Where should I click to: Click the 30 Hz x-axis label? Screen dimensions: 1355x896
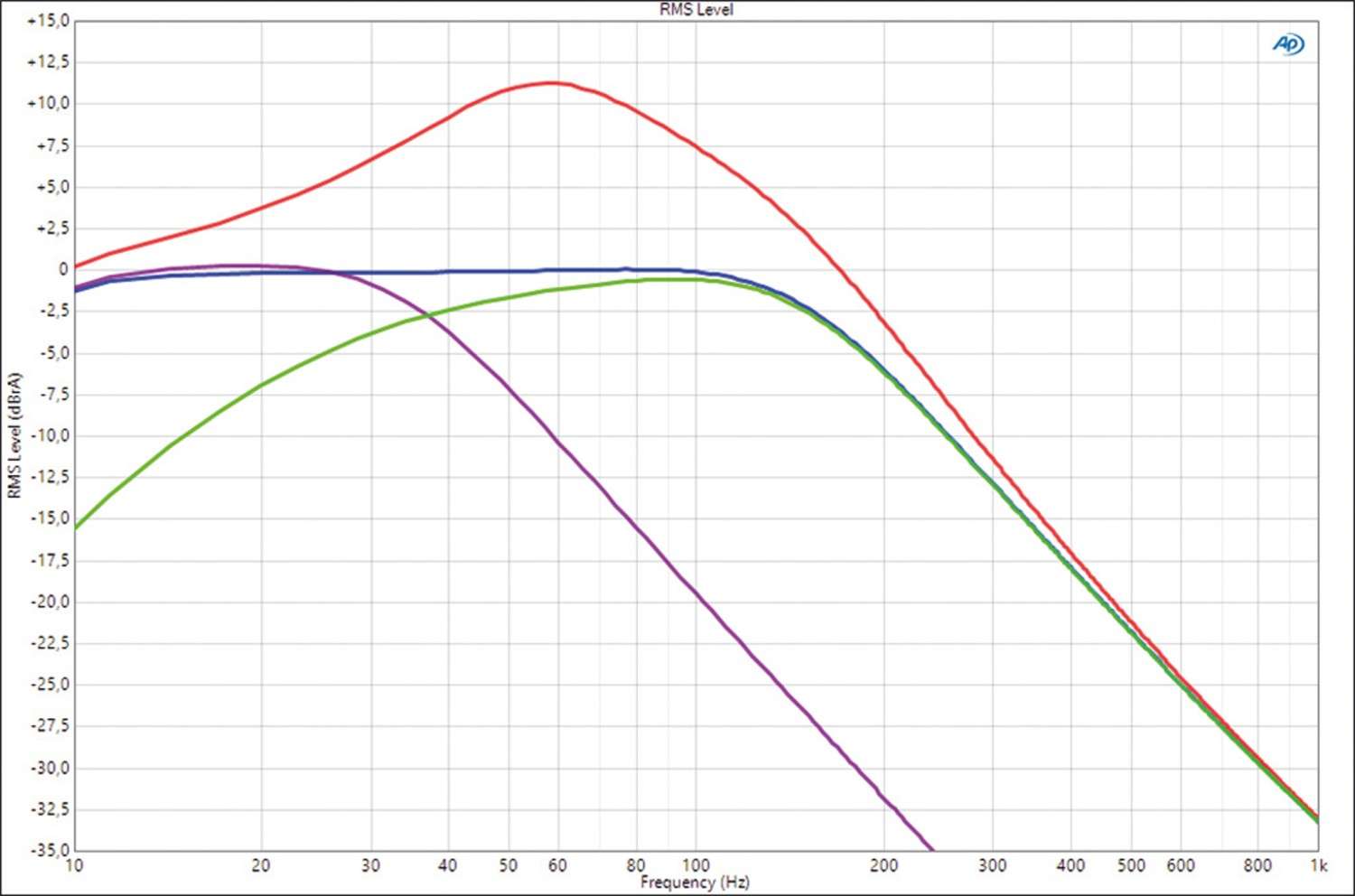(370, 865)
